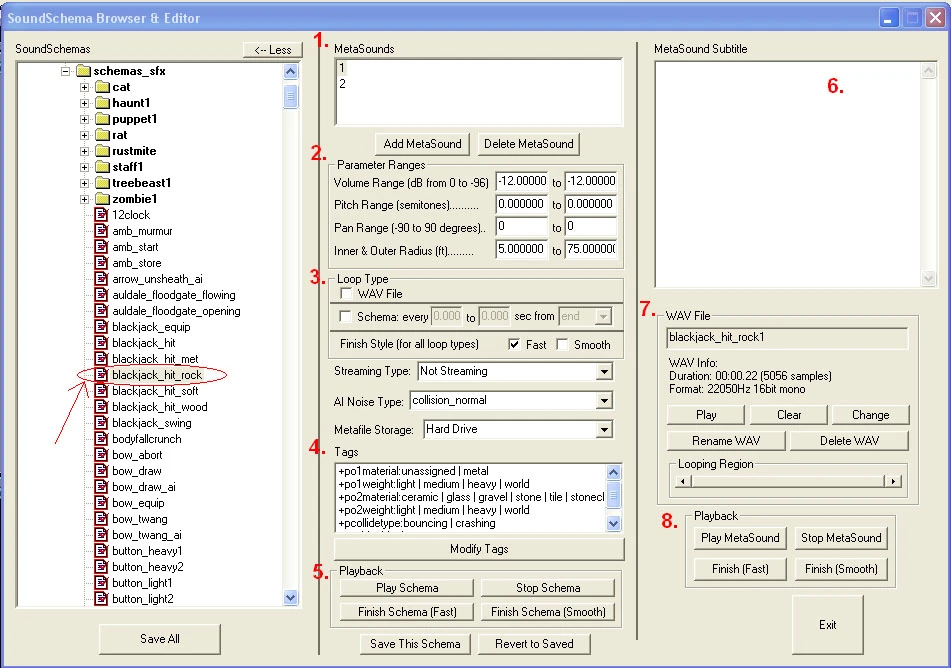Viewport: 951px width, 668px height.
Task: Click the arrow_unsheath_ai schema icon
Action: click(101, 278)
